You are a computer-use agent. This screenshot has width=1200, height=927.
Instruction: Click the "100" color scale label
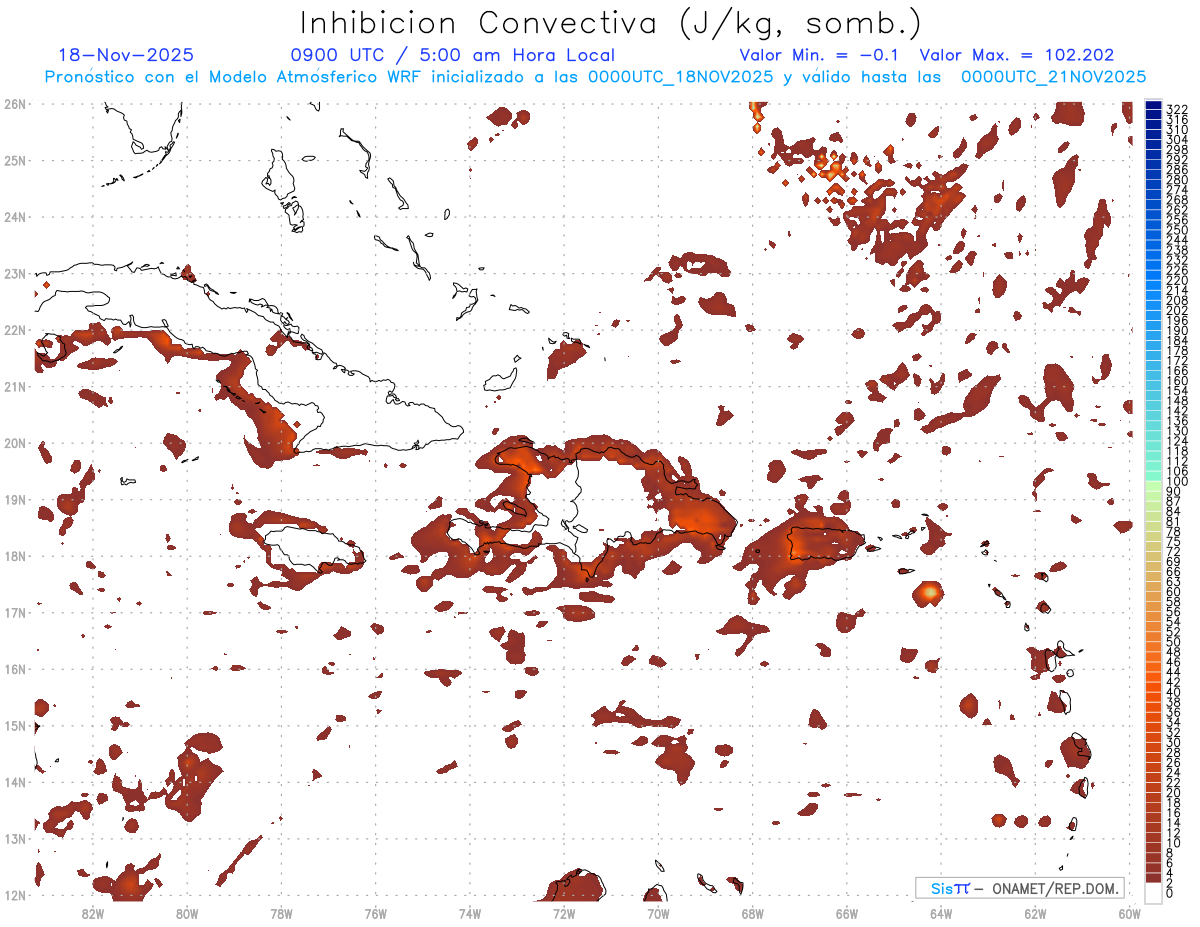(1176, 482)
